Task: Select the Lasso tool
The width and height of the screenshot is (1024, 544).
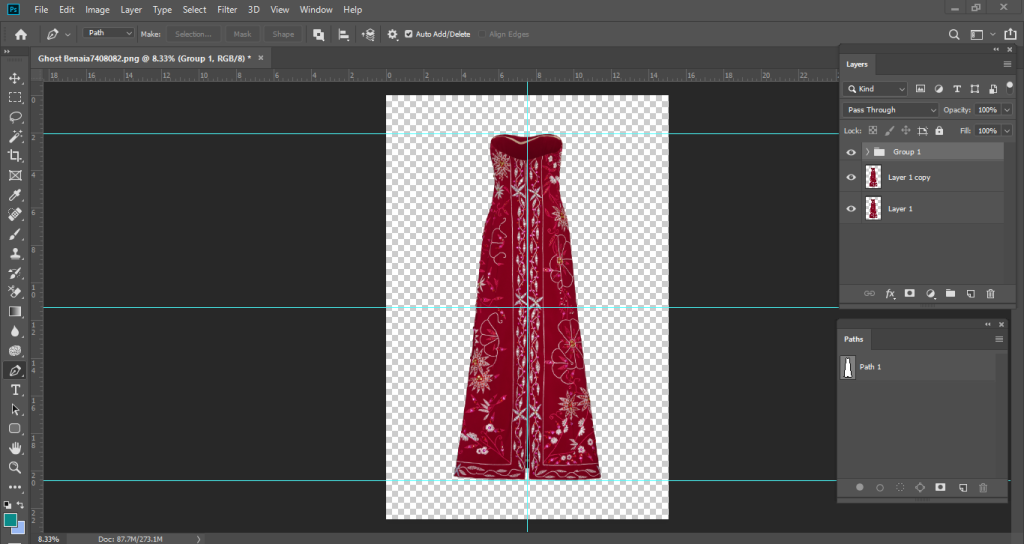Action: [14, 117]
